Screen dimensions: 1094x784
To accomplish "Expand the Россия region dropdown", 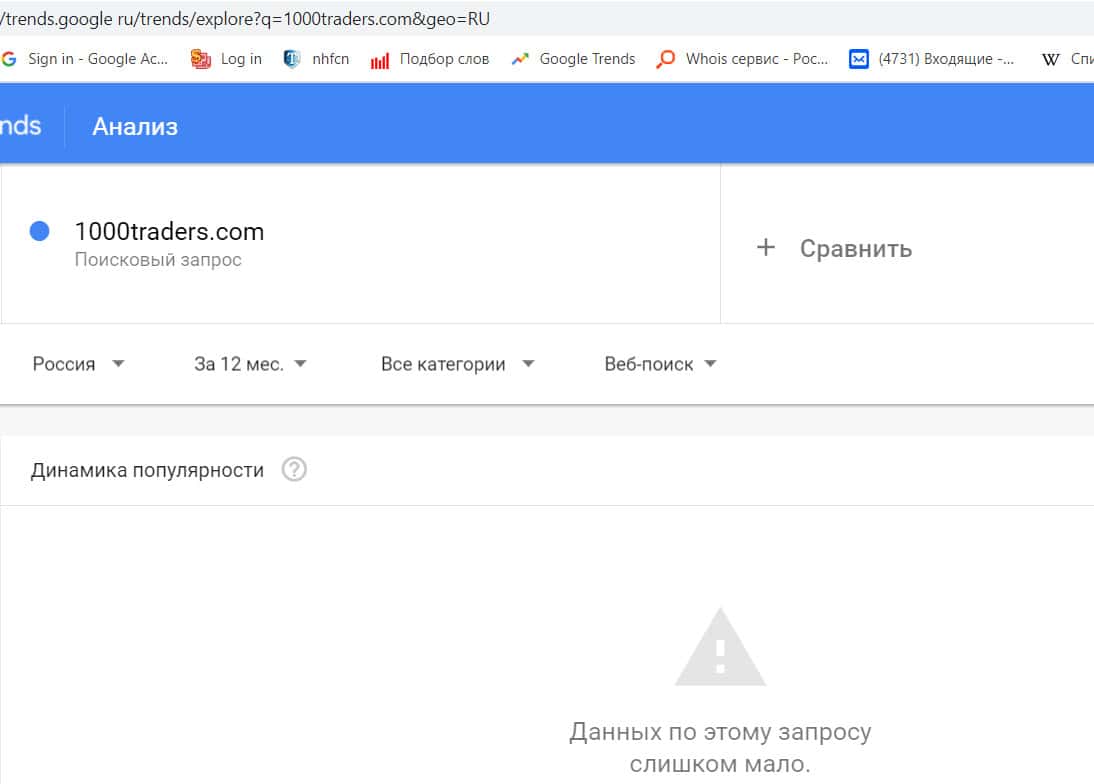I will pyautogui.click(x=79, y=364).
